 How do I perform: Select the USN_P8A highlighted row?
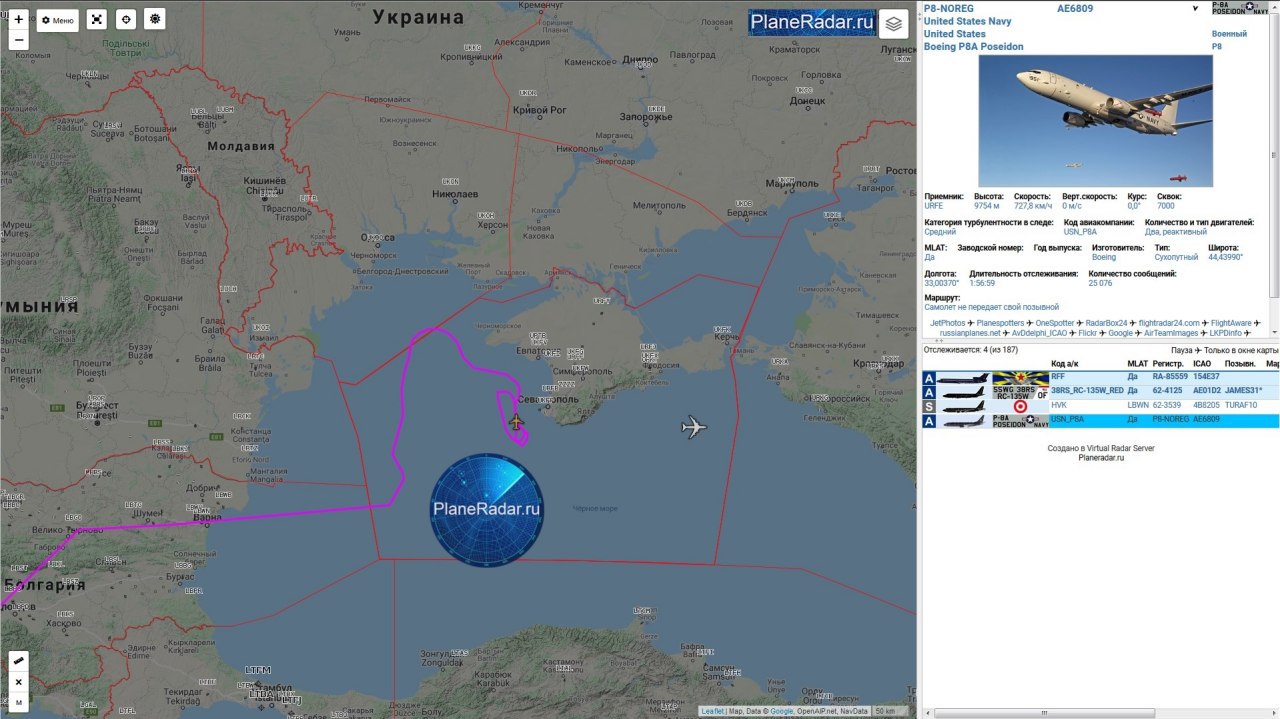(x=1100, y=420)
